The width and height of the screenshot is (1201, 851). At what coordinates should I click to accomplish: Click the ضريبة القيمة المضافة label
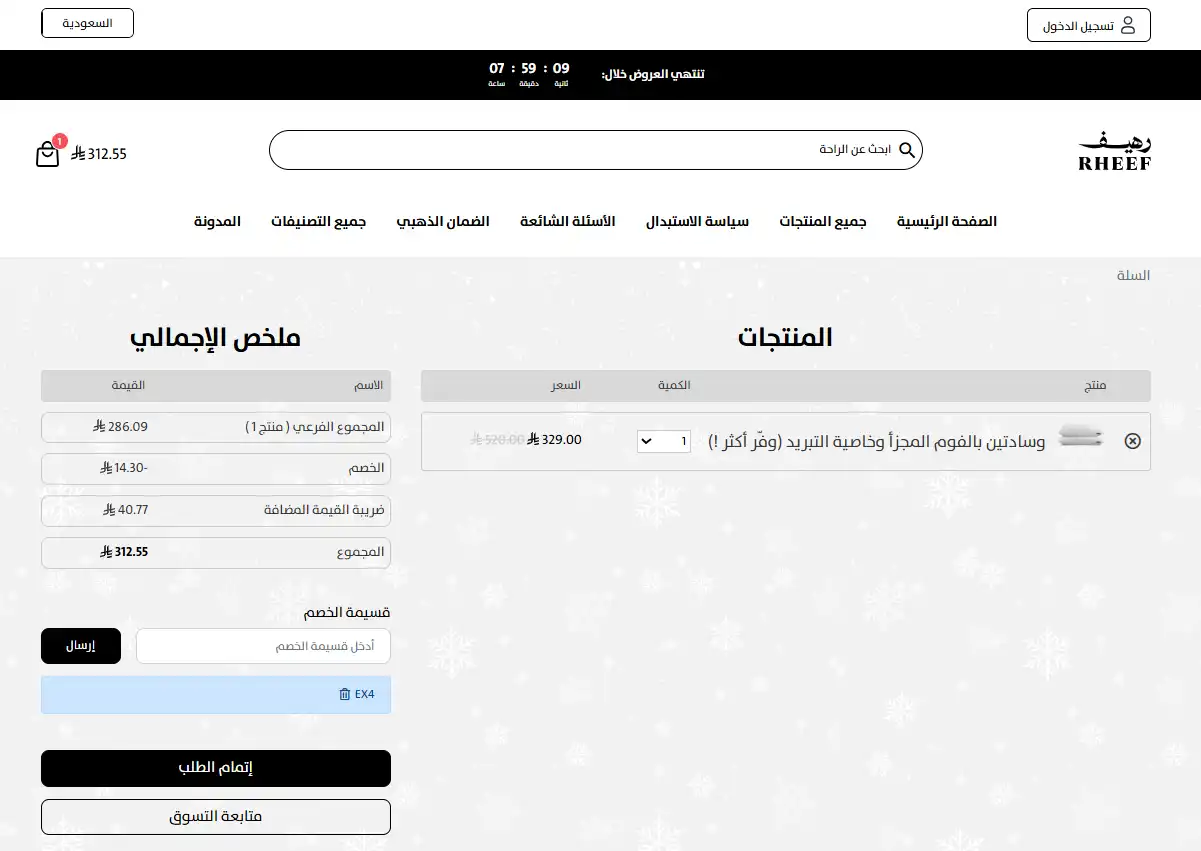pos(324,510)
